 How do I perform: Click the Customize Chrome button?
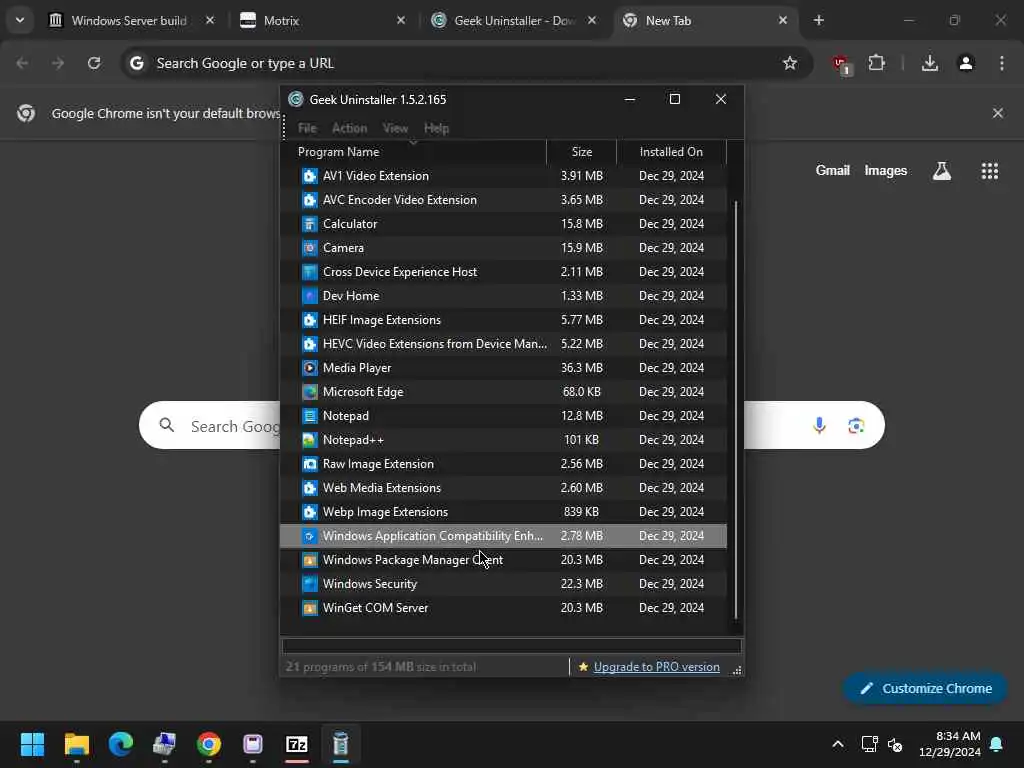(x=925, y=688)
